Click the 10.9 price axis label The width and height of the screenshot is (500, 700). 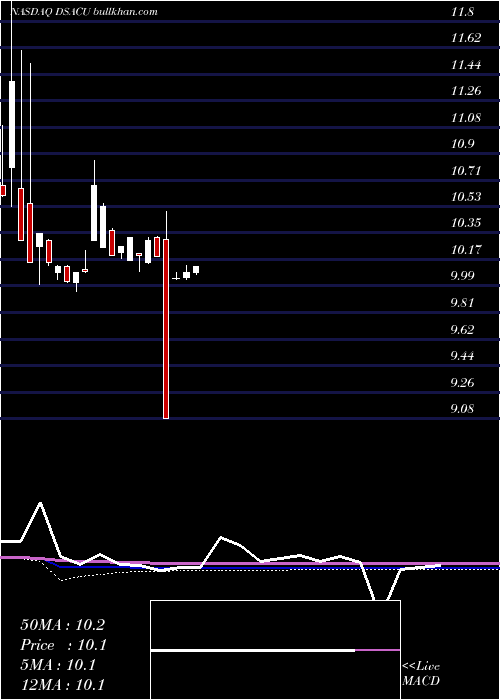click(x=462, y=144)
